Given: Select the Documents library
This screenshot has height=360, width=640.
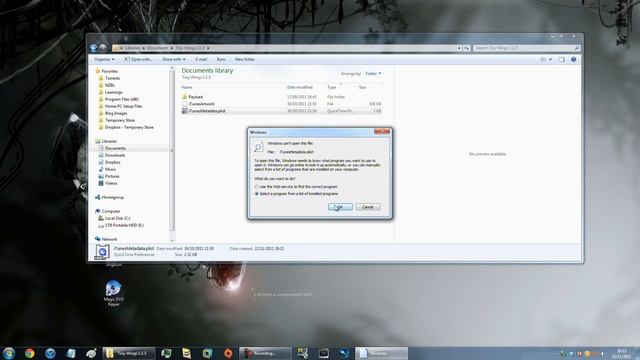Looking at the screenshot, I should [115, 148].
